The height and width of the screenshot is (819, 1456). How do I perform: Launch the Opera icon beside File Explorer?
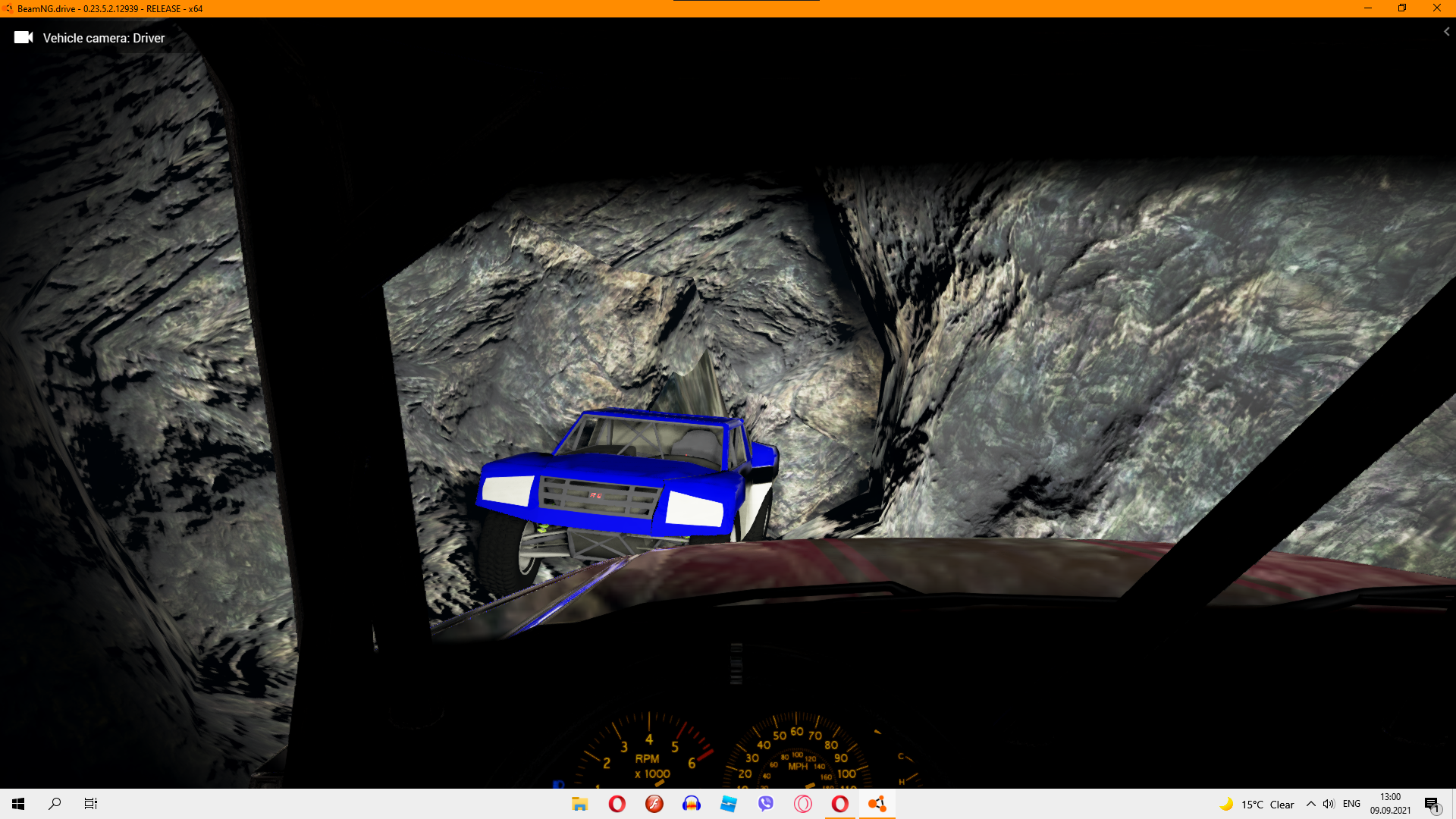click(617, 804)
